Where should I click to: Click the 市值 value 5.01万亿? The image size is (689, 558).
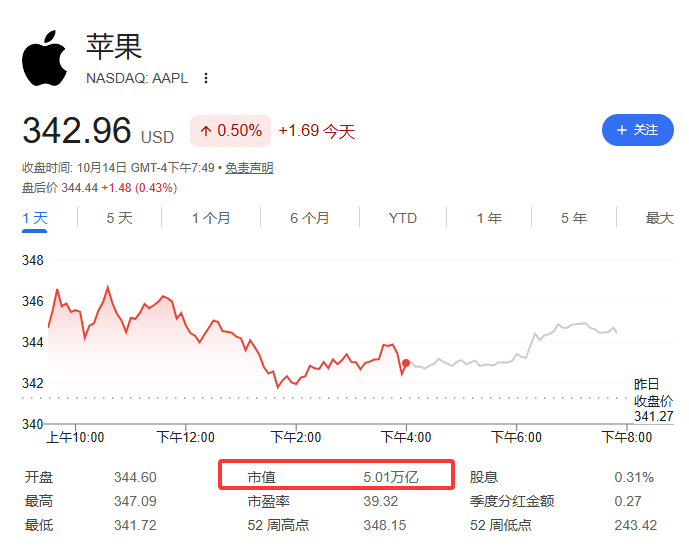[391, 477]
